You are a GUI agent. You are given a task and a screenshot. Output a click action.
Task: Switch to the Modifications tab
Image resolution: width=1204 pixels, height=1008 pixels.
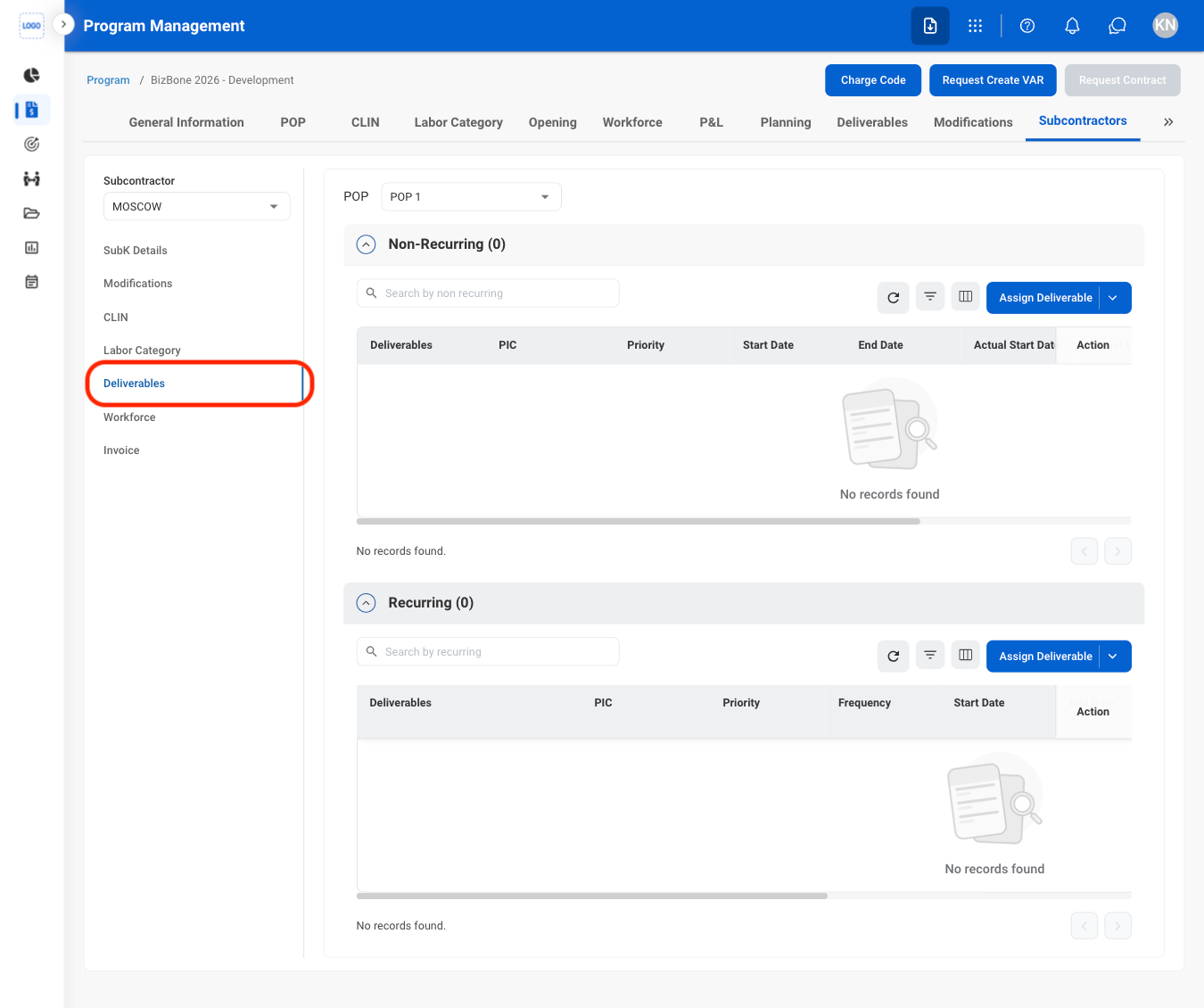click(973, 122)
